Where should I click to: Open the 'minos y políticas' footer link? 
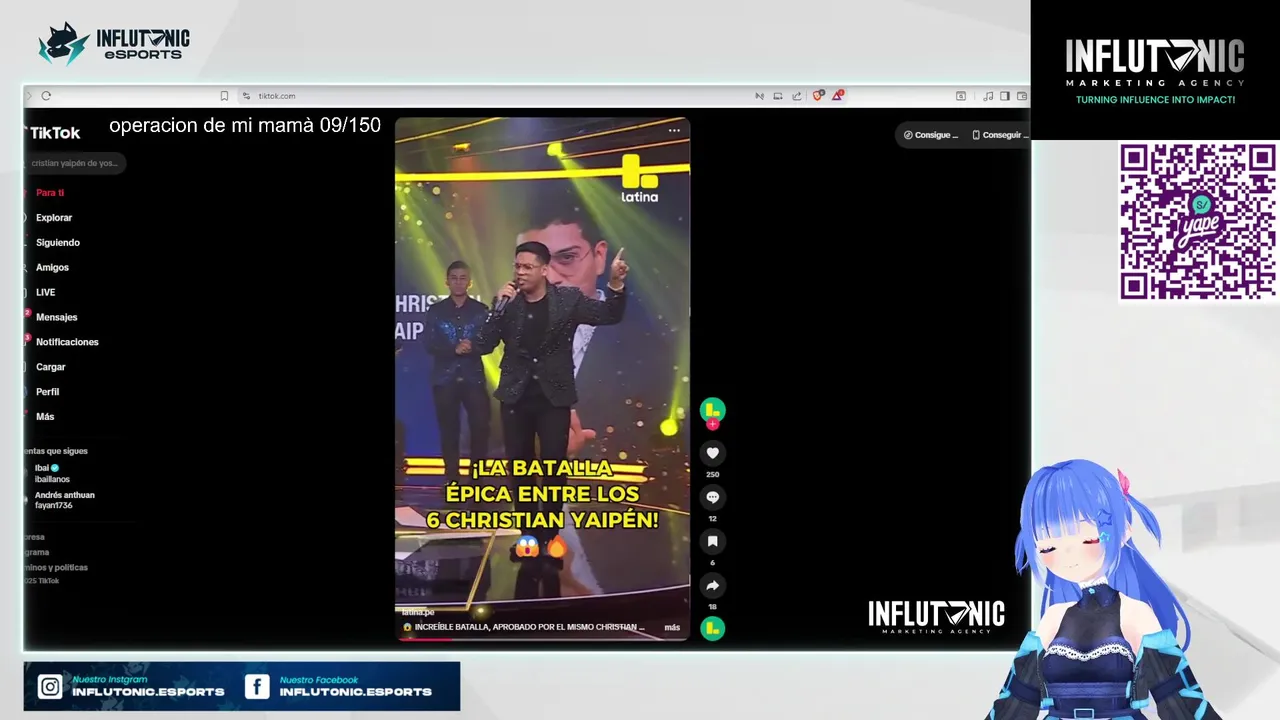(56, 567)
